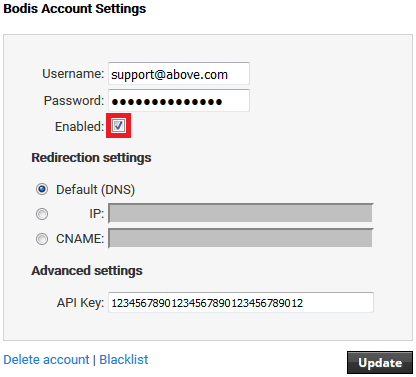Viewport: 416px width, 377px height.
Task: Click the API Key input field
Action: (241, 302)
